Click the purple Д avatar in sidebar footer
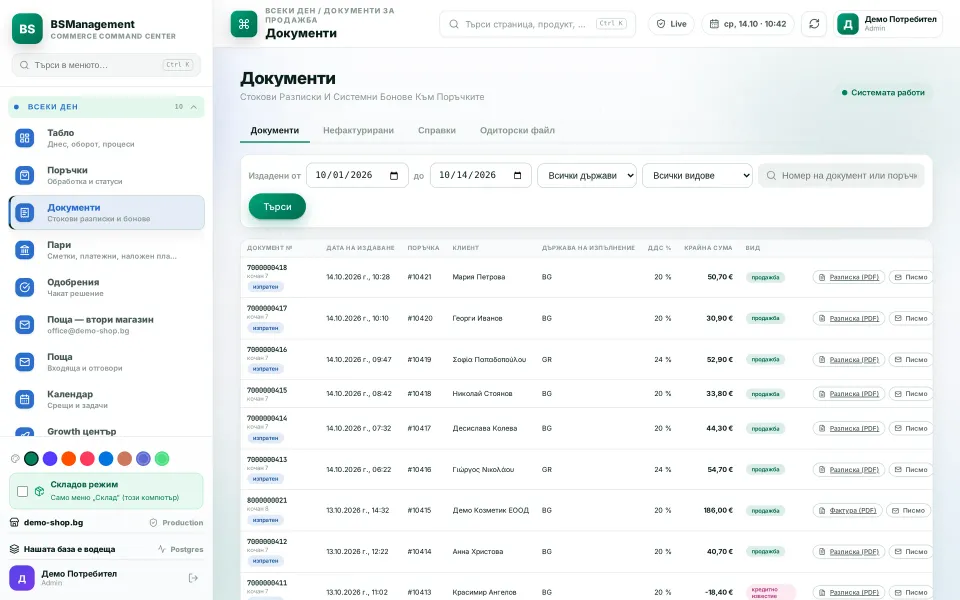 tap(22, 578)
